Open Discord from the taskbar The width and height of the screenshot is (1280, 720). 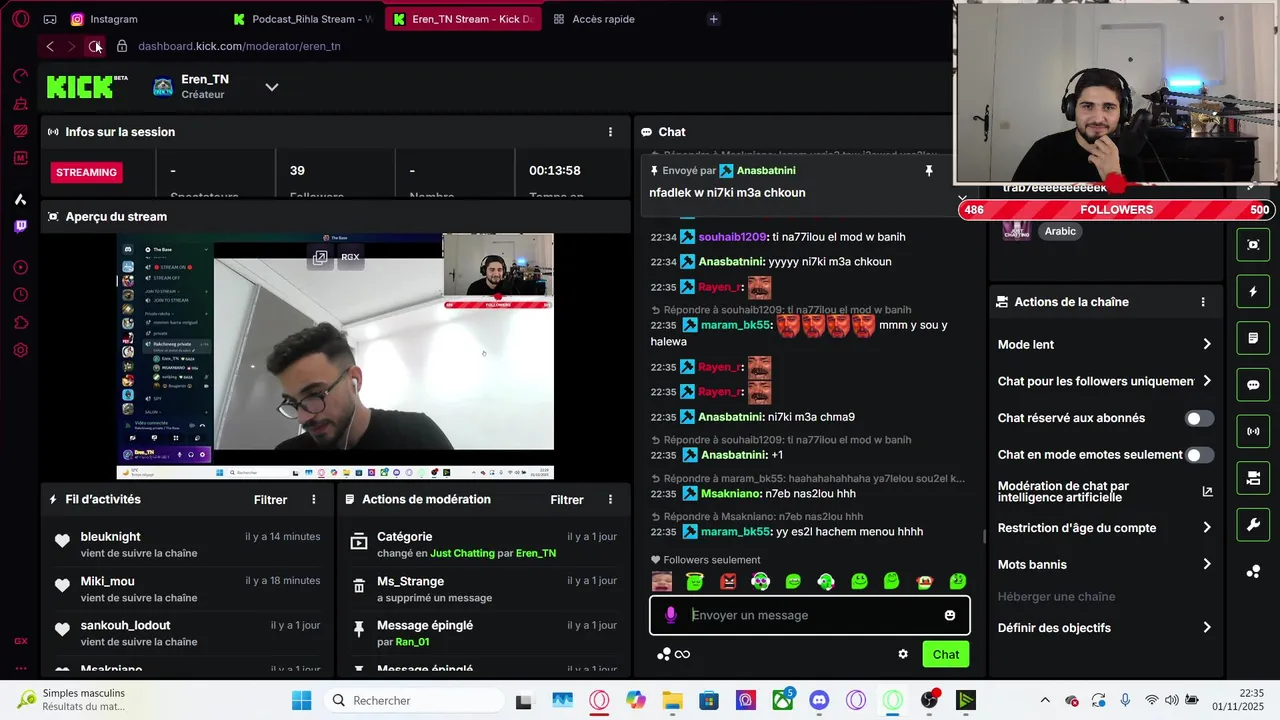pyautogui.click(x=820, y=700)
